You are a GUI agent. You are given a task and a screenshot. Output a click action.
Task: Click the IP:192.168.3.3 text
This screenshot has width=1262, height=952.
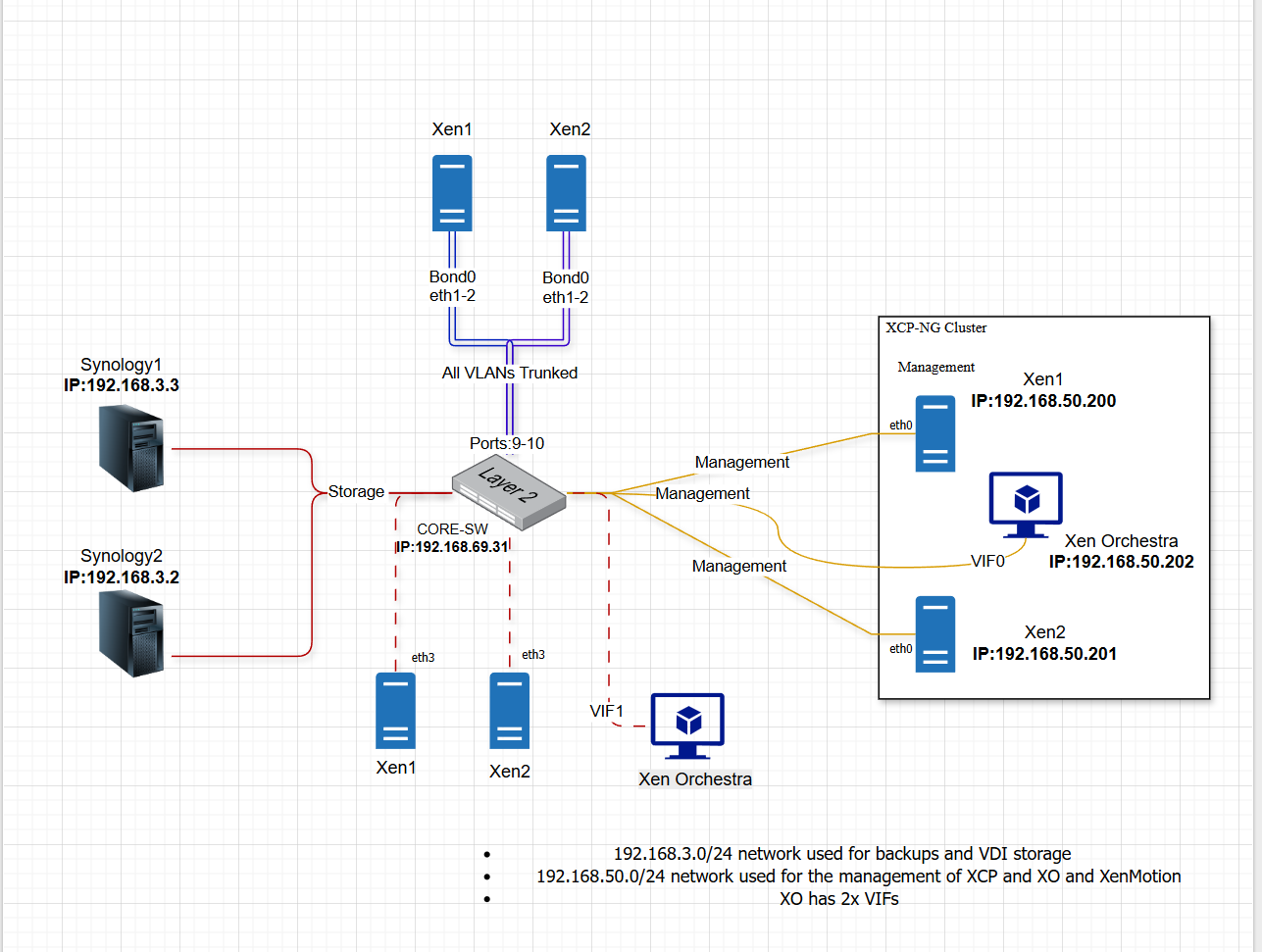pyautogui.click(x=122, y=385)
